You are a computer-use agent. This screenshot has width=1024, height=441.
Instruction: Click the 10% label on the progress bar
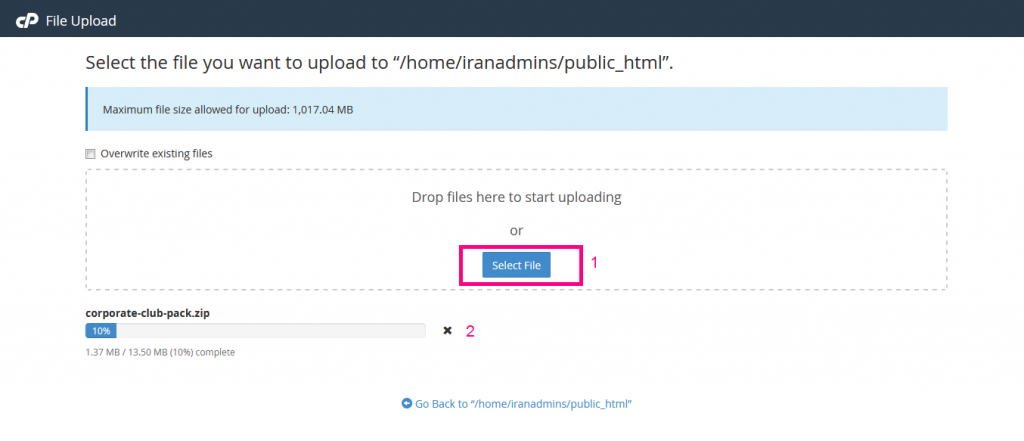pyautogui.click(x=101, y=331)
